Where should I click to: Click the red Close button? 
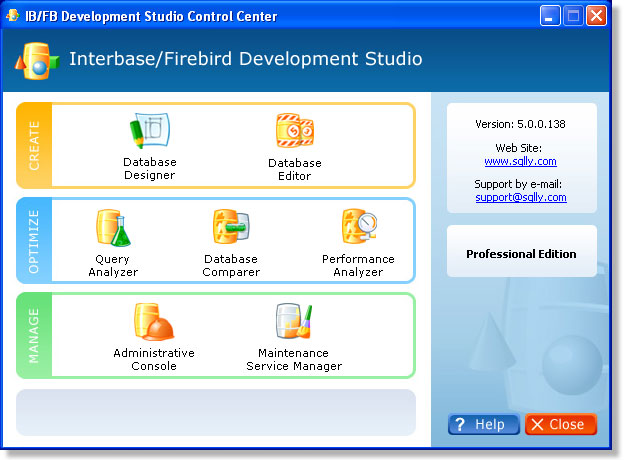pos(560,424)
